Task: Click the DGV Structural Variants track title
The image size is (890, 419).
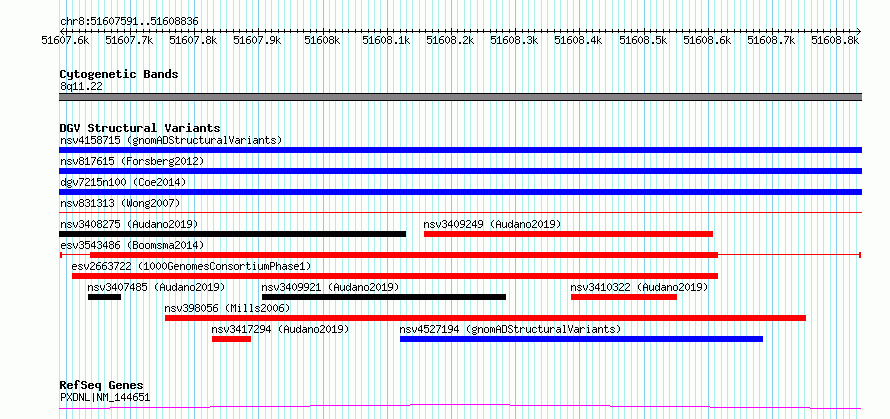Action: (140, 128)
